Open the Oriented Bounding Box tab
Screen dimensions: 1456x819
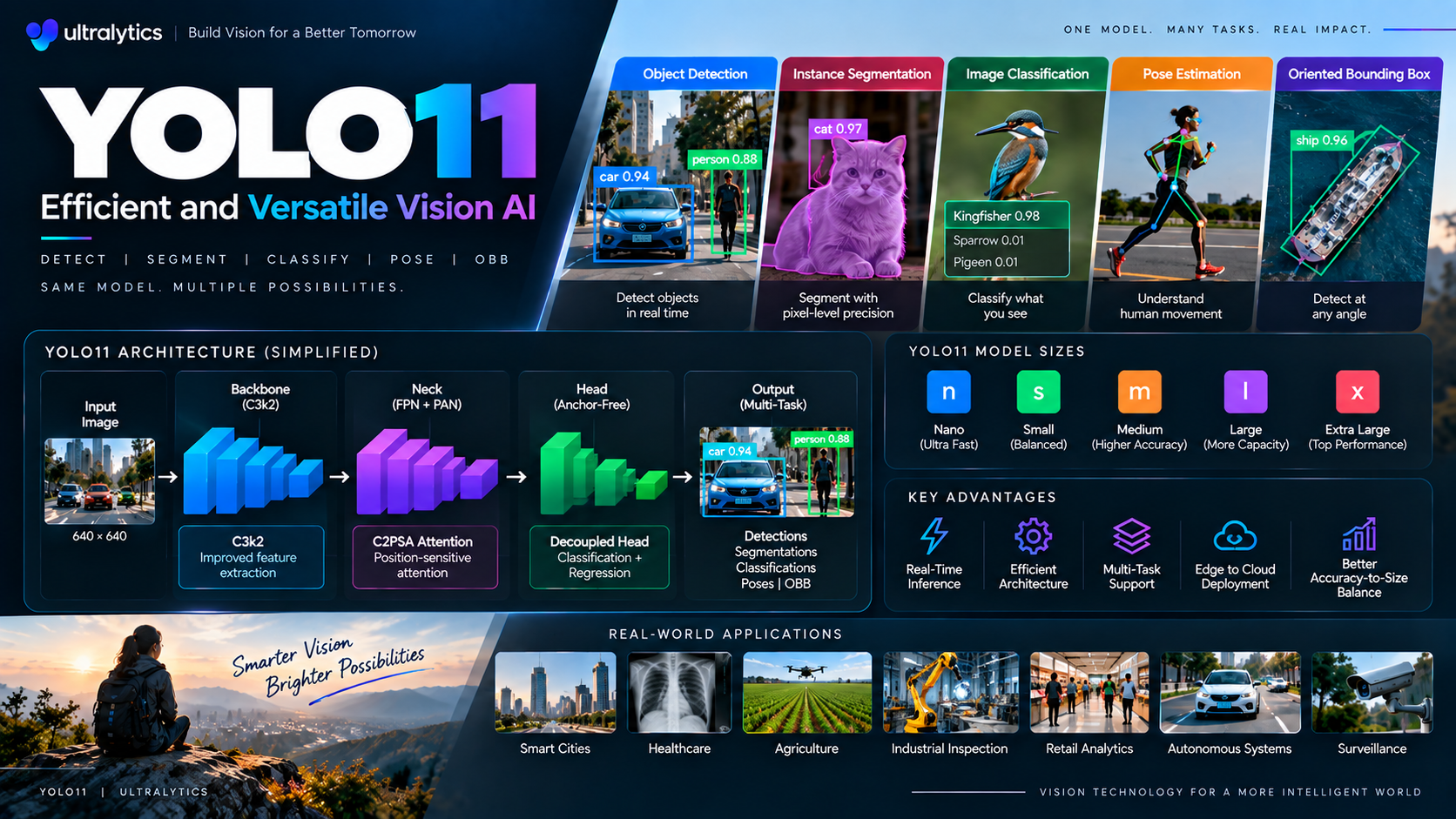click(1359, 74)
